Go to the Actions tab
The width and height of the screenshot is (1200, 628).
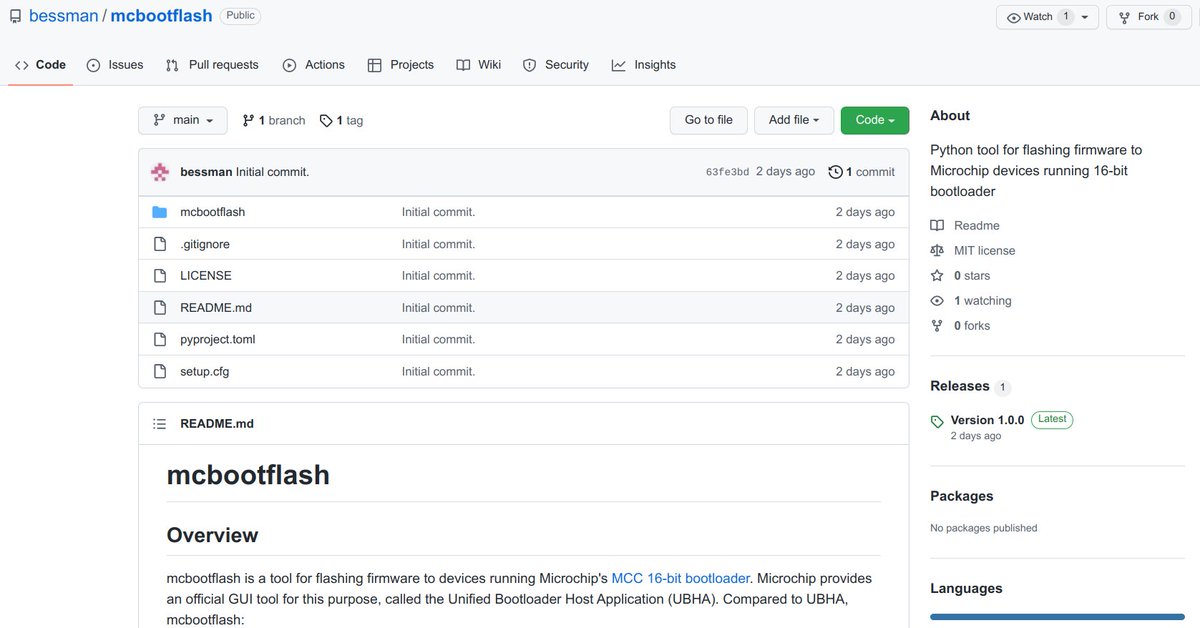[313, 65]
